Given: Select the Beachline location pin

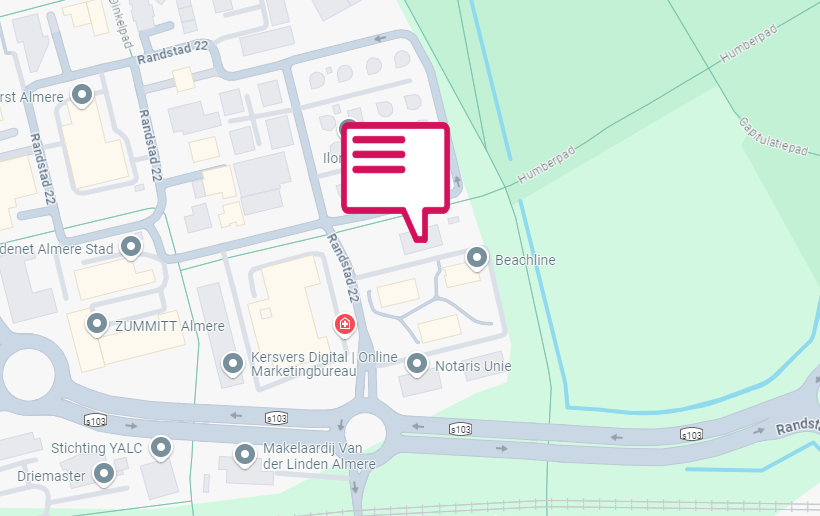Looking at the screenshot, I should point(477,258).
